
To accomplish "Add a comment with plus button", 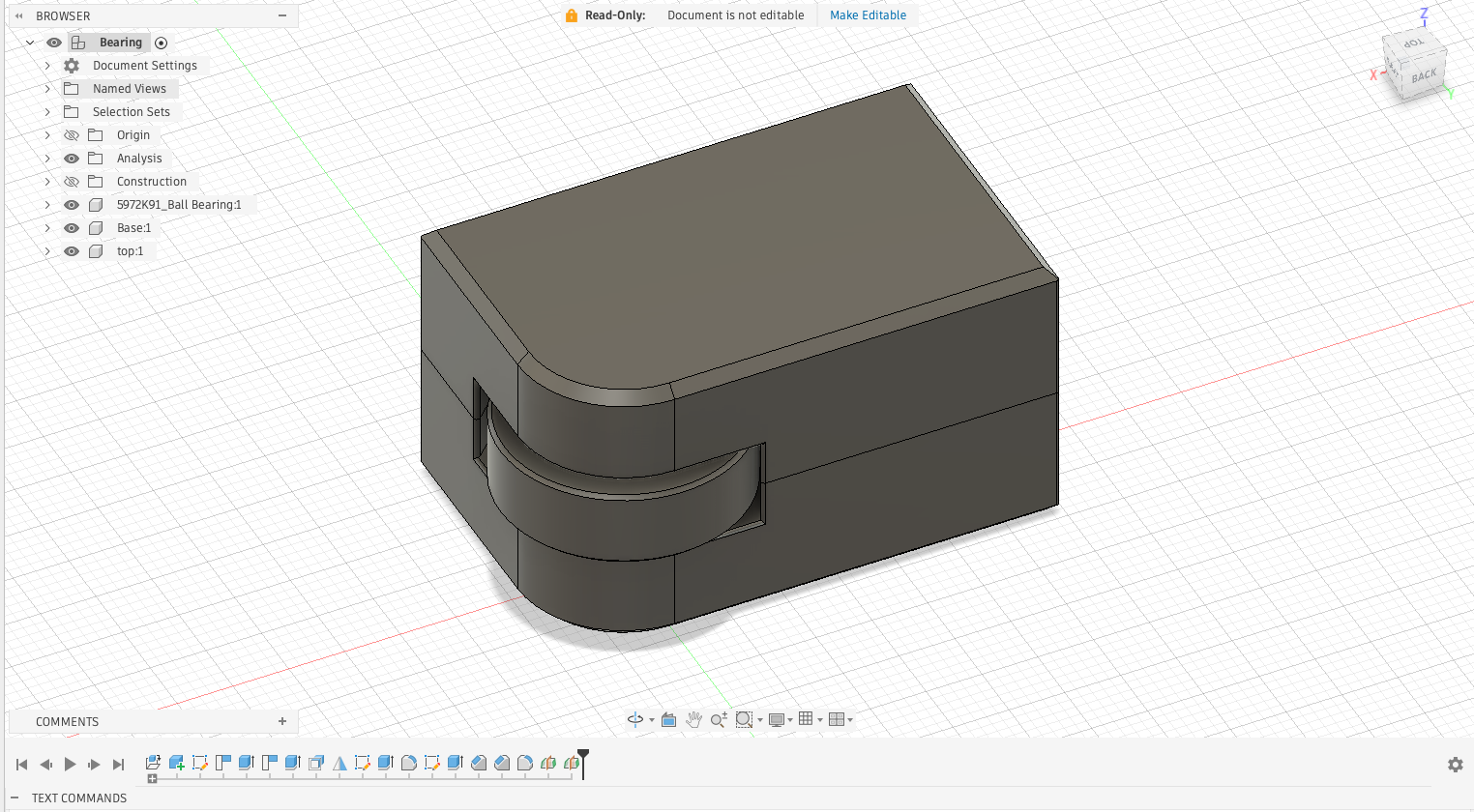I will point(282,721).
